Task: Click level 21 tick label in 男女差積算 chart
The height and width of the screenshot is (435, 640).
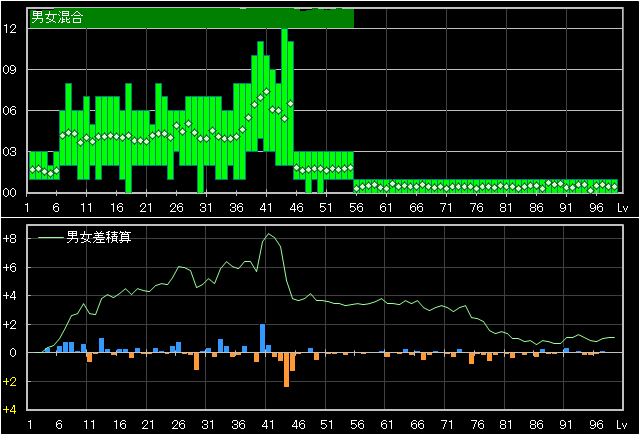Action: click(148, 425)
